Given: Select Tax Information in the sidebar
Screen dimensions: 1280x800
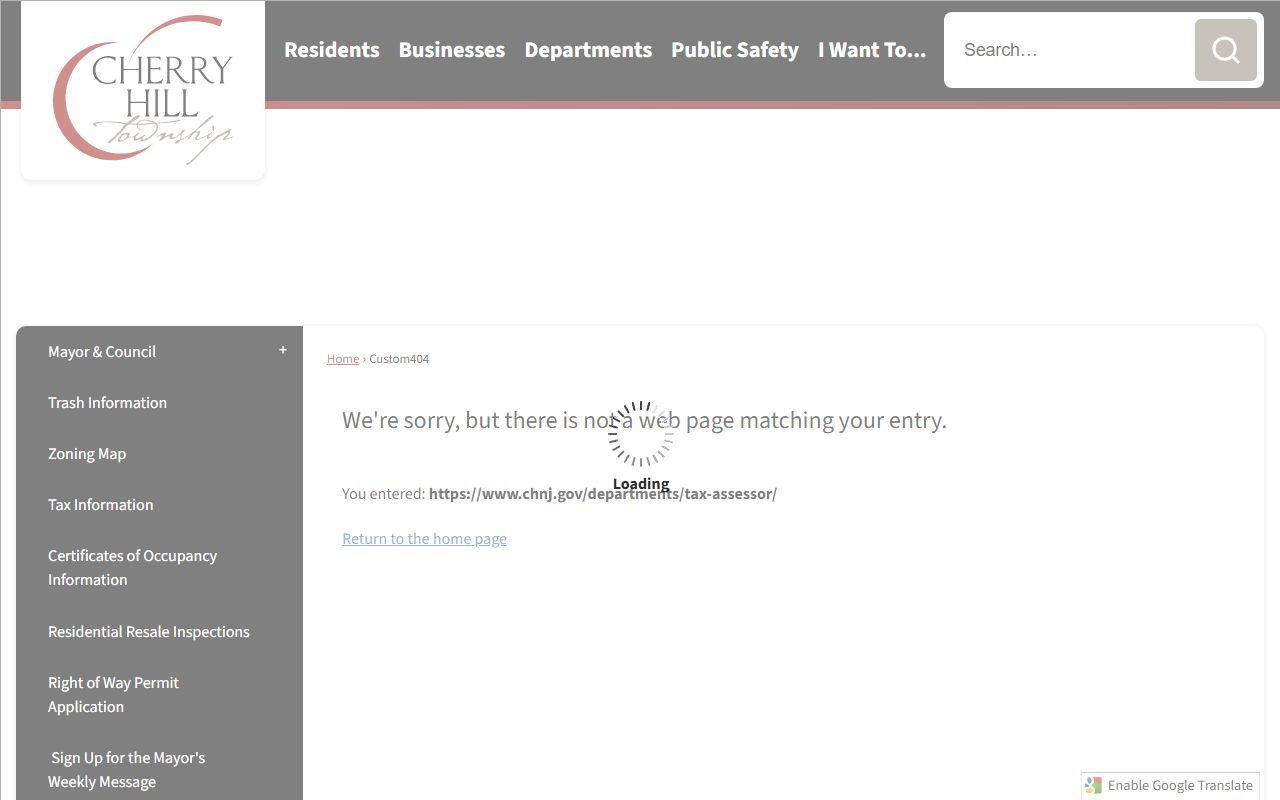Looking at the screenshot, I should coord(100,505).
